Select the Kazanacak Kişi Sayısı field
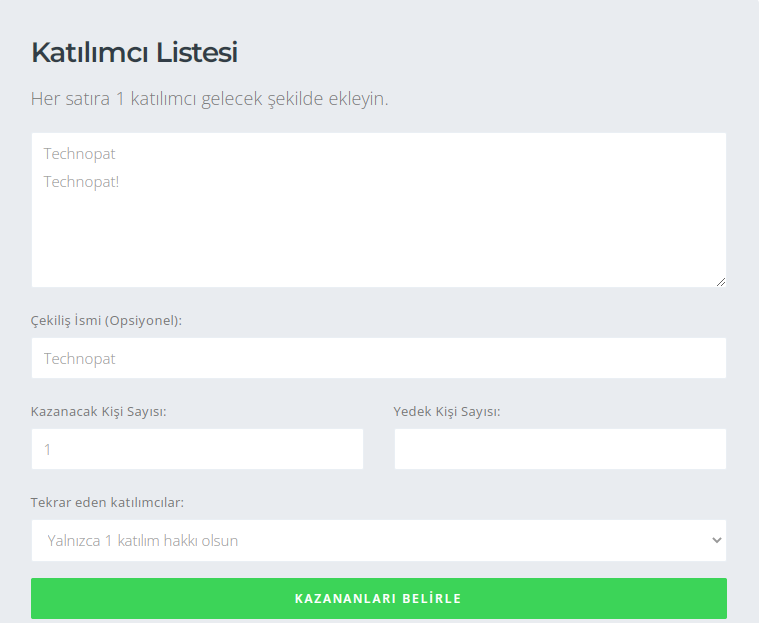The image size is (760, 623). click(197, 449)
